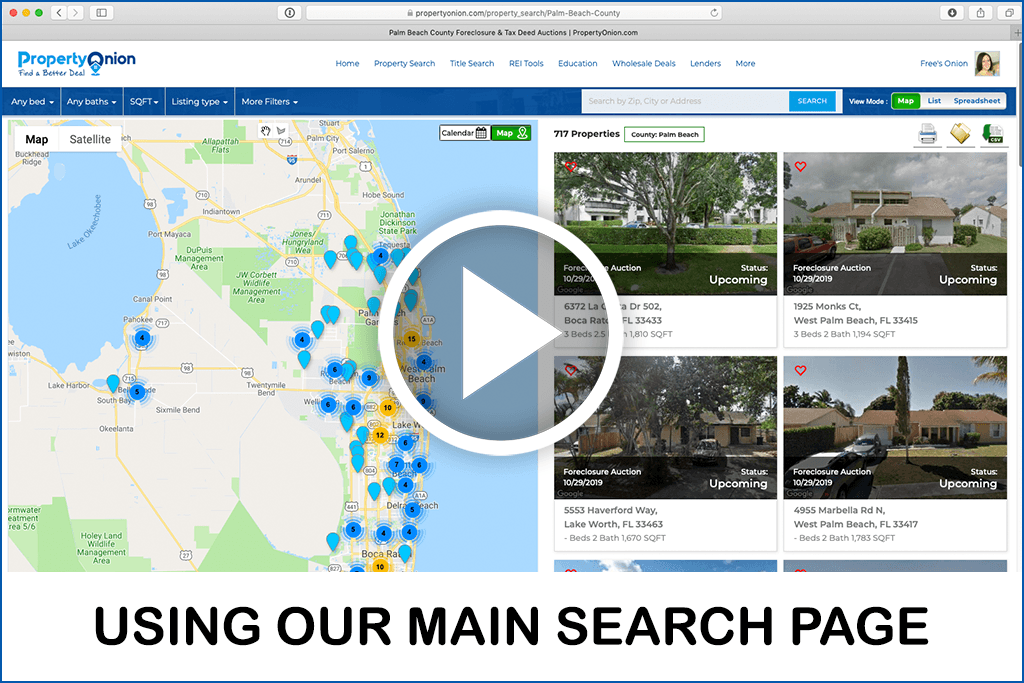Expand the Listing type dropdown
Image resolution: width=1024 pixels, height=683 pixels.
198,101
